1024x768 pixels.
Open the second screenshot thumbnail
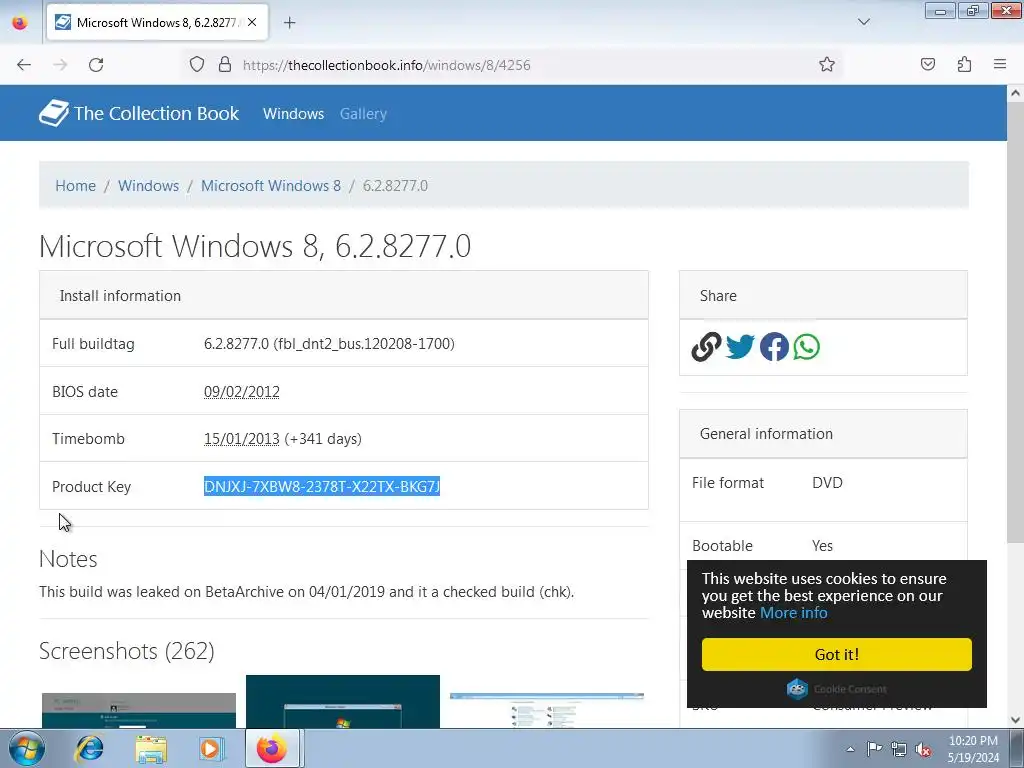point(343,701)
